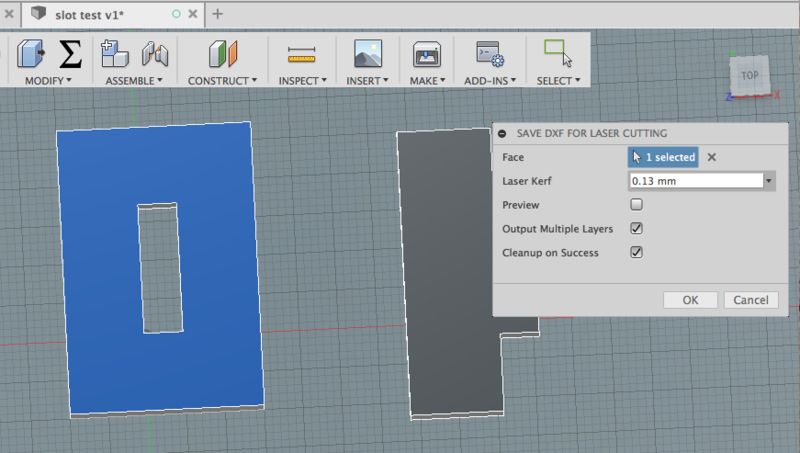Collapse the Save DXF dialog with minus icon

pyautogui.click(x=502, y=134)
